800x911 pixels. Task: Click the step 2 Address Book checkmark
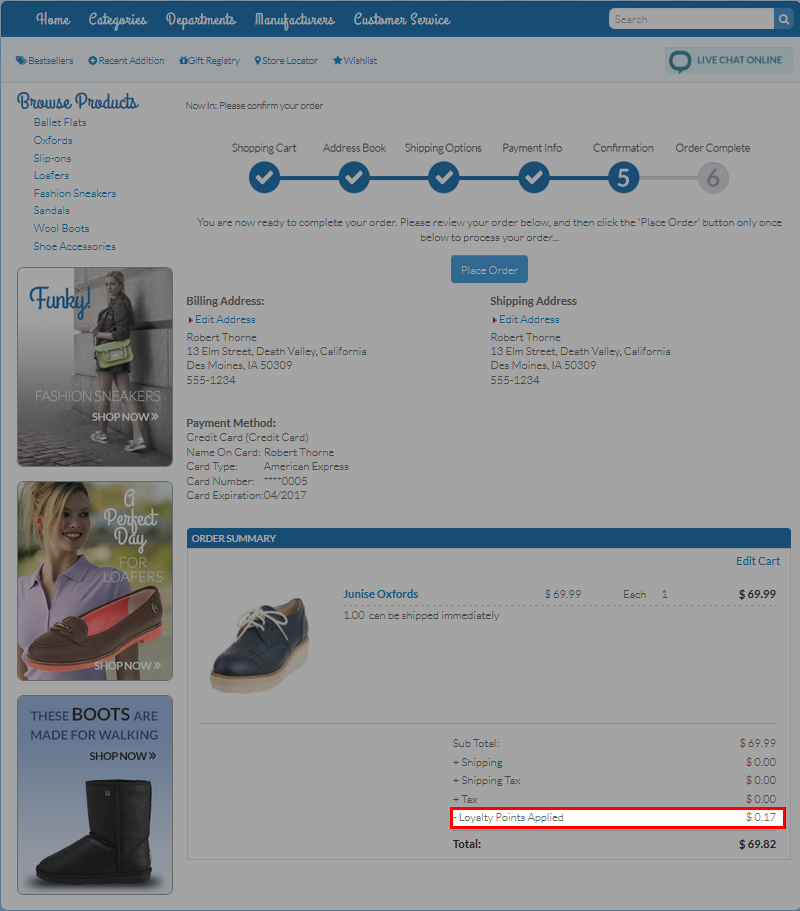(x=354, y=177)
